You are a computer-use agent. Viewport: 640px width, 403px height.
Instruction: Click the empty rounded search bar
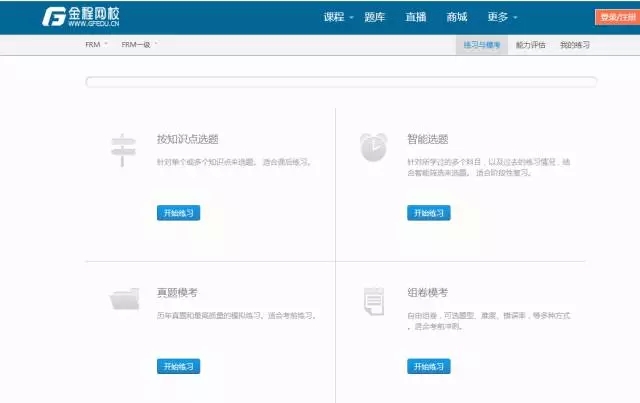(341, 82)
